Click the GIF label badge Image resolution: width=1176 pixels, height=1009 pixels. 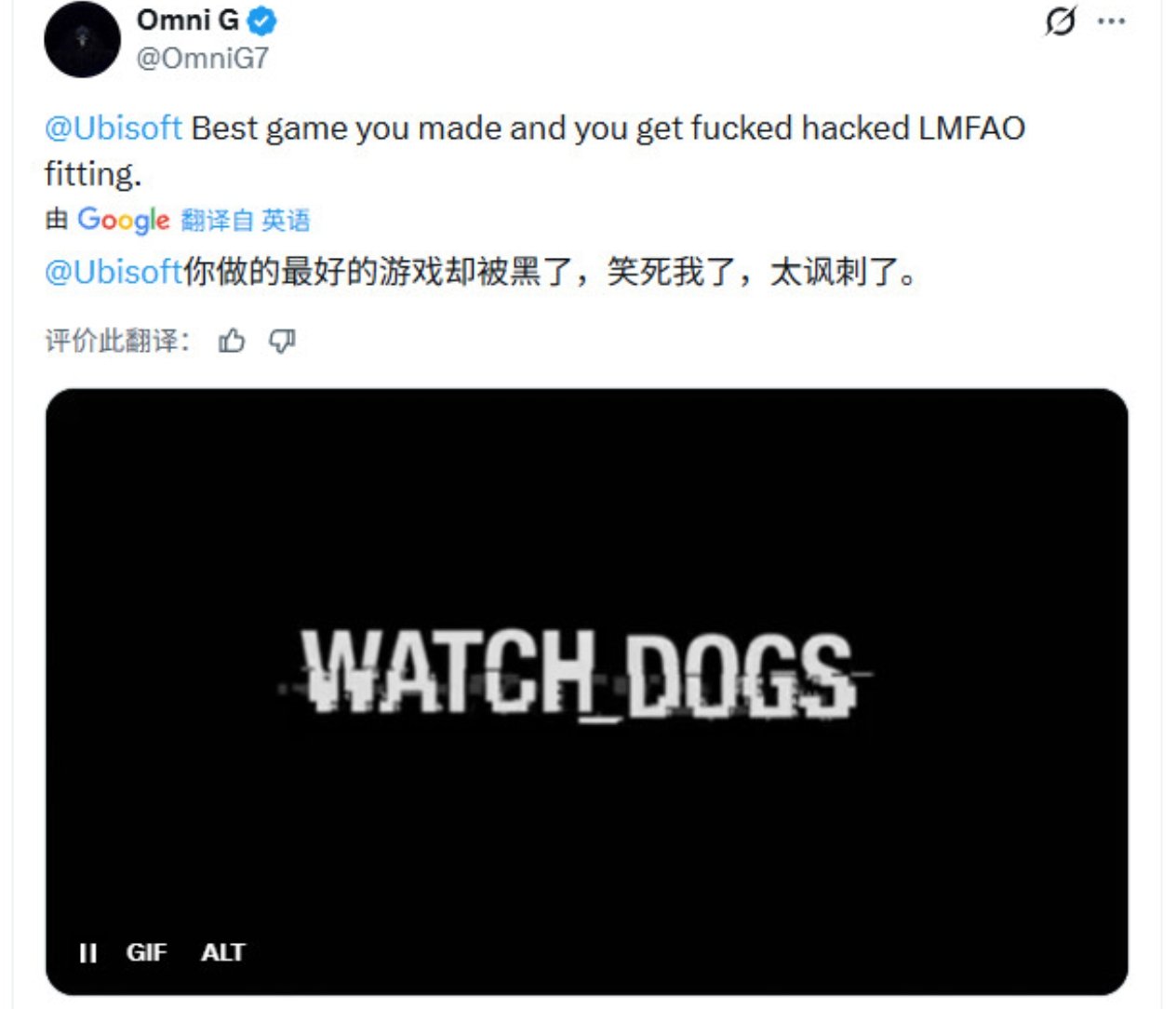[146, 952]
